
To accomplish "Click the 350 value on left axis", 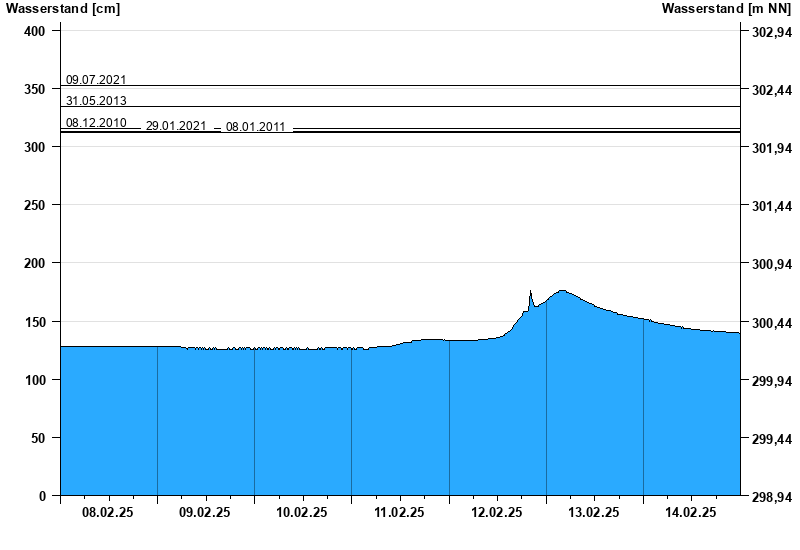I will click(35, 89).
